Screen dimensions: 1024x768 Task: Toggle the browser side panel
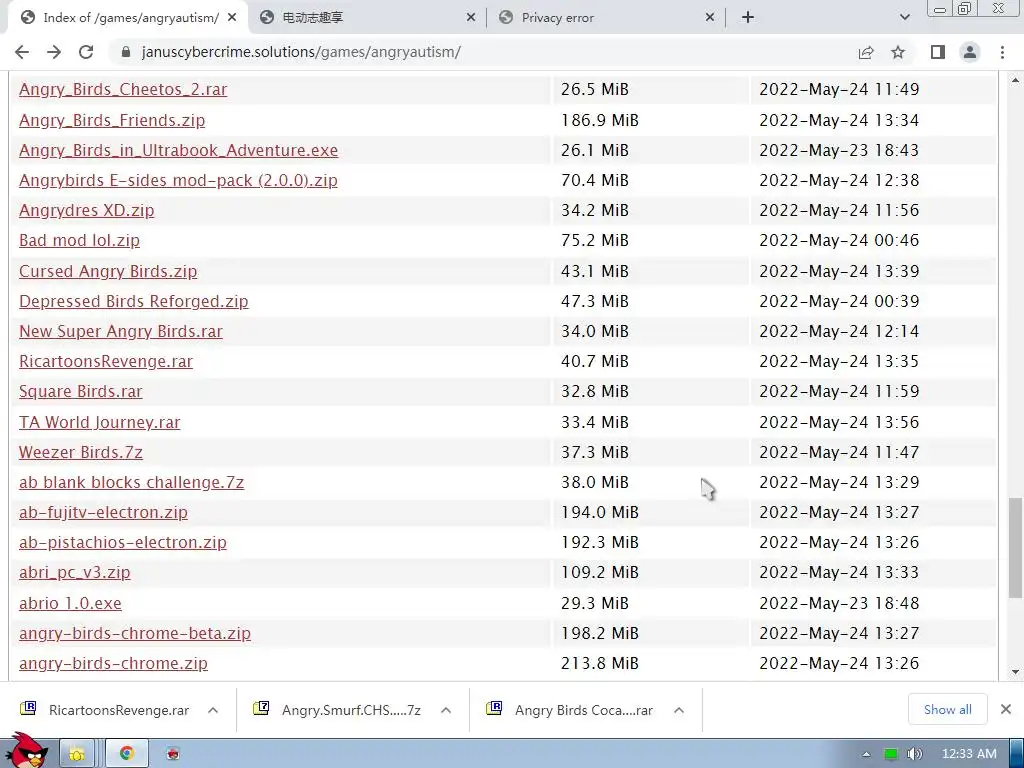click(x=938, y=52)
